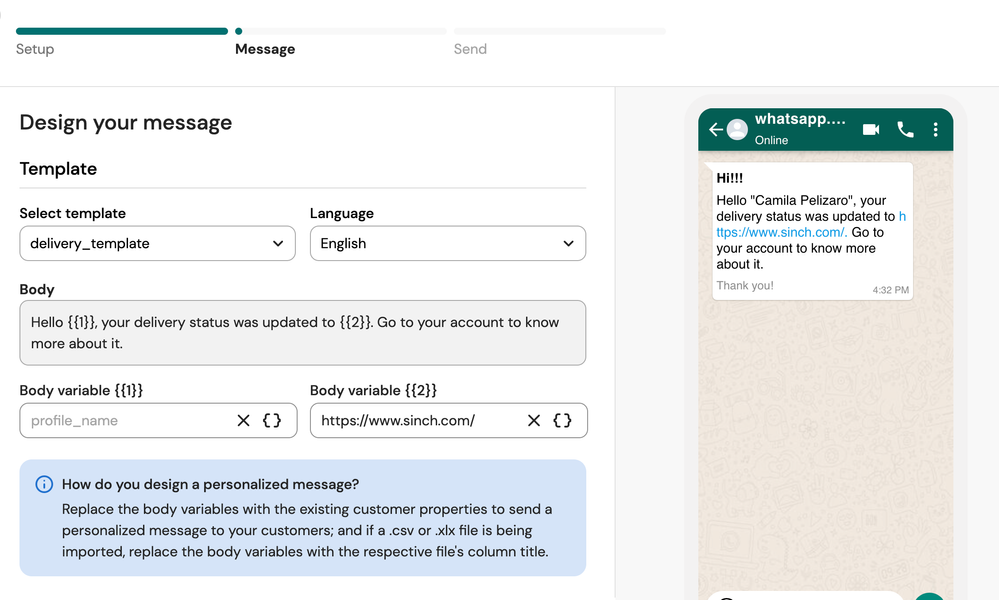Screen dimensions: 999x600
Task: Click the back arrow in WhatsApp preview
Action: (715, 130)
